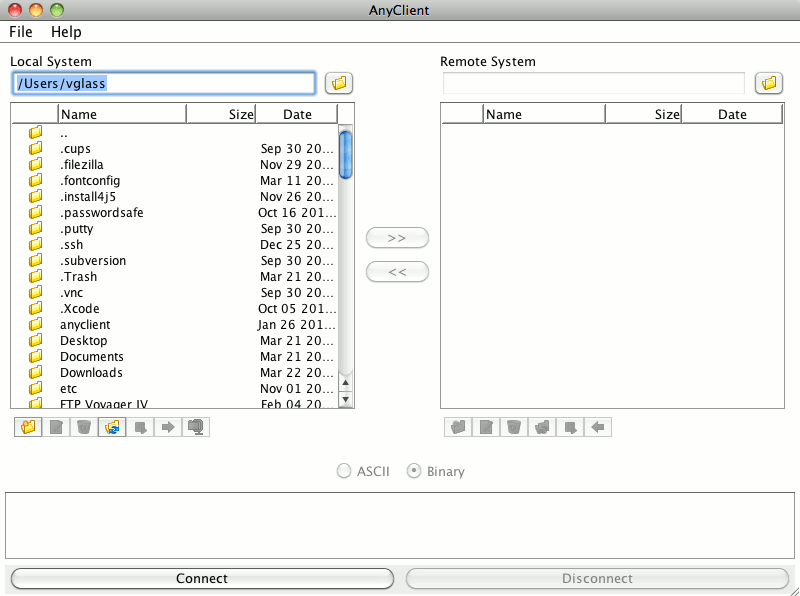Click the folder icon for .cups
Image resolution: width=800 pixels, height=596 pixels.
coord(36,148)
